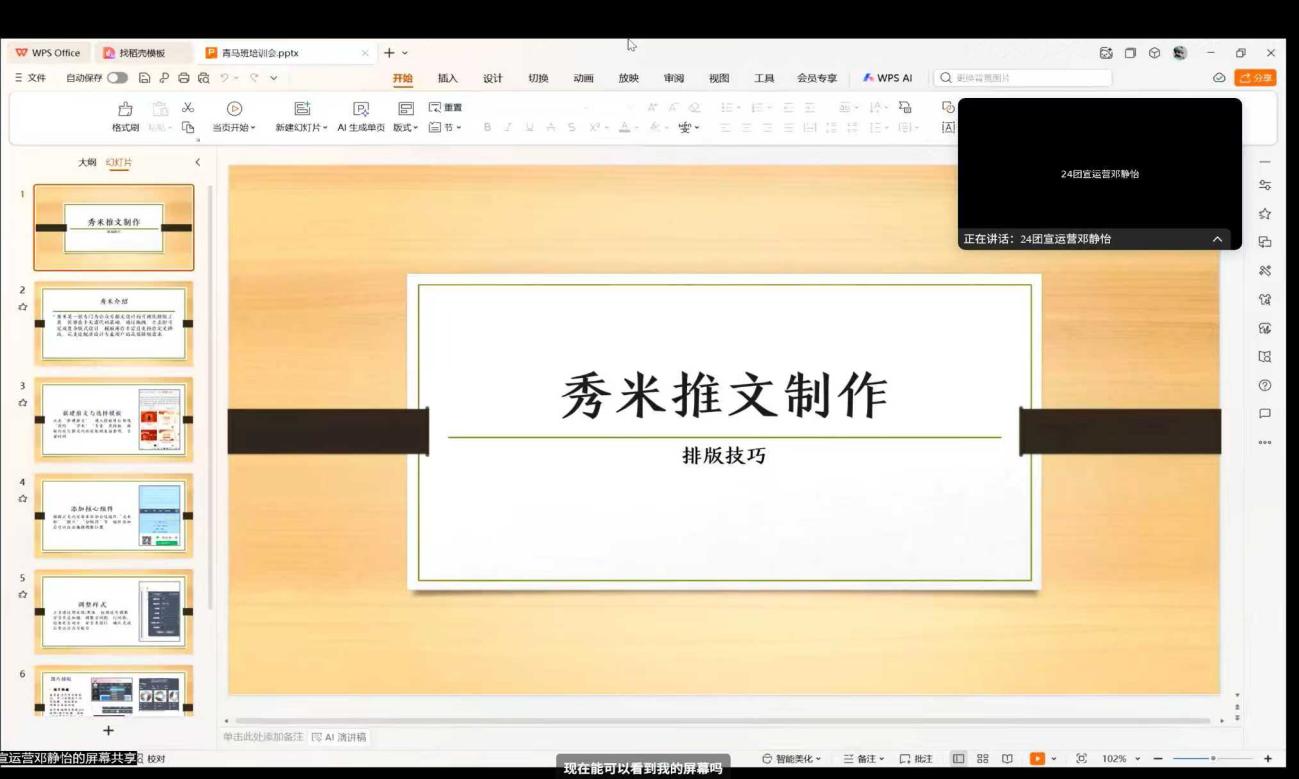Select slide 3 thumbnail in panel
The width and height of the screenshot is (1299, 779).
113,418
